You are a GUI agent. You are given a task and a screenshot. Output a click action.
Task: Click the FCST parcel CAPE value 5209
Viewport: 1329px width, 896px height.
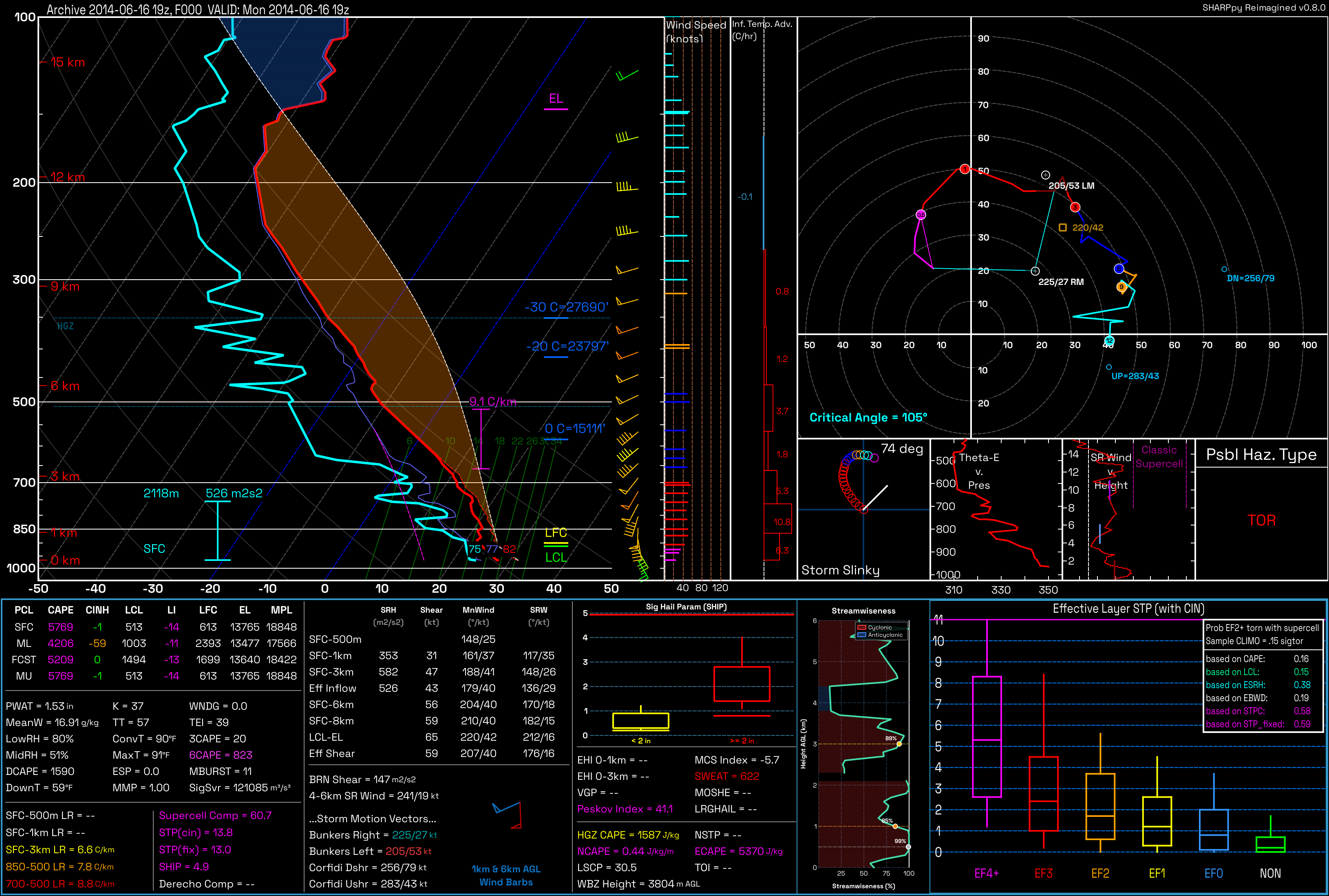point(61,660)
